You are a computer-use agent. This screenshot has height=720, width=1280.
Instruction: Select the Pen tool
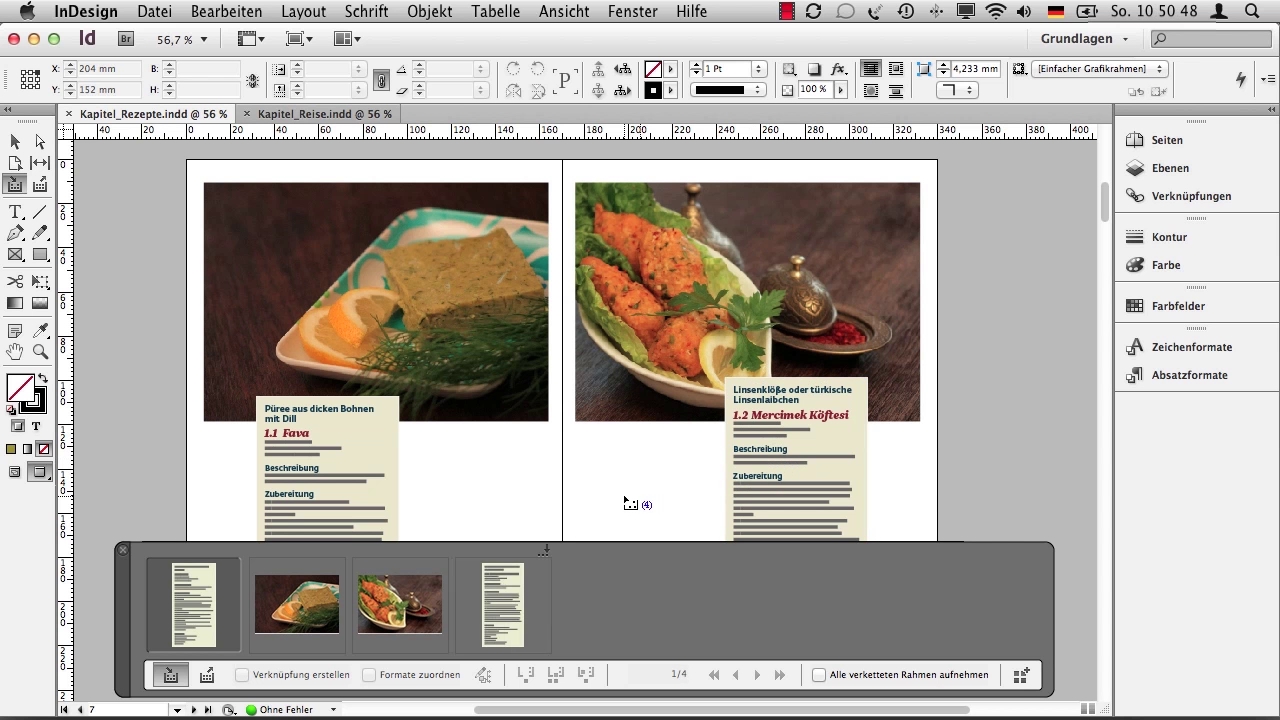[x=15, y=233]
